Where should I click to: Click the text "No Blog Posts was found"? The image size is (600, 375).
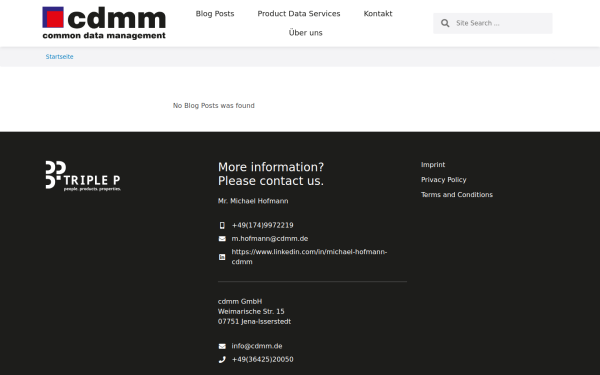click(214, 106)
